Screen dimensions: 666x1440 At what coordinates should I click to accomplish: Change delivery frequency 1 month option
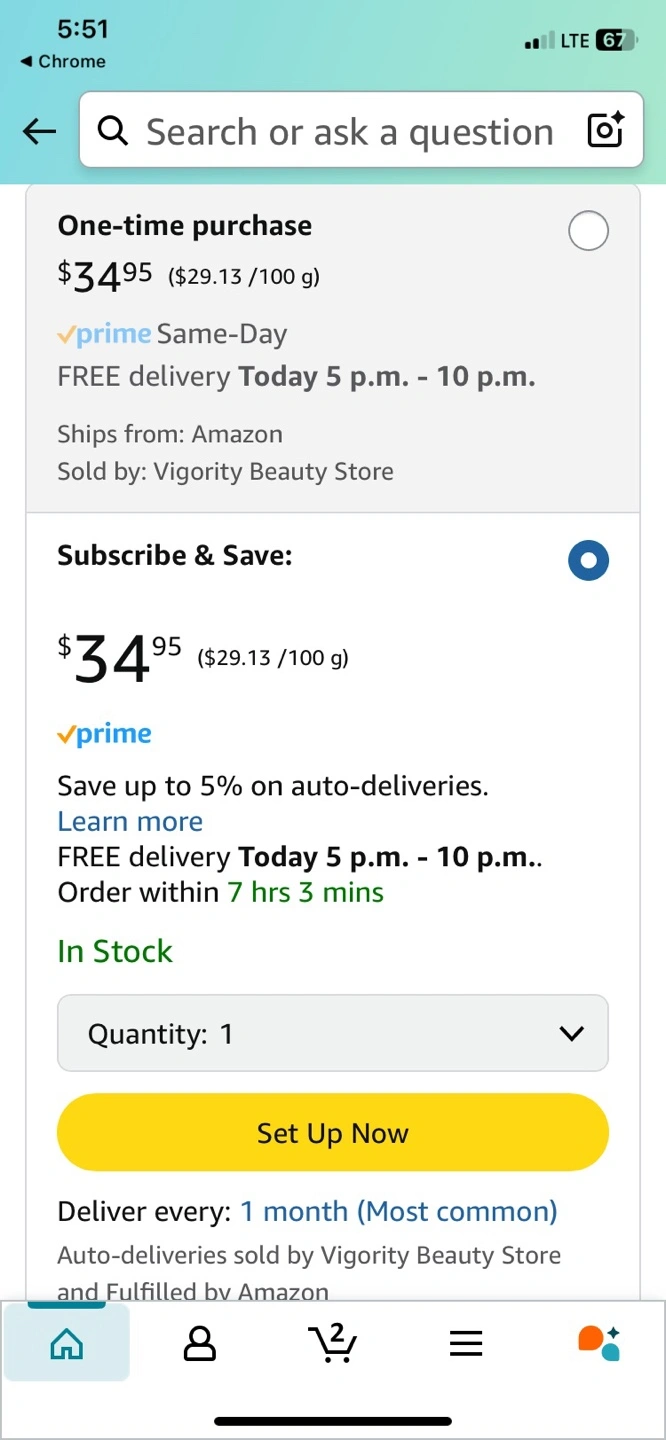point(398,1212)
